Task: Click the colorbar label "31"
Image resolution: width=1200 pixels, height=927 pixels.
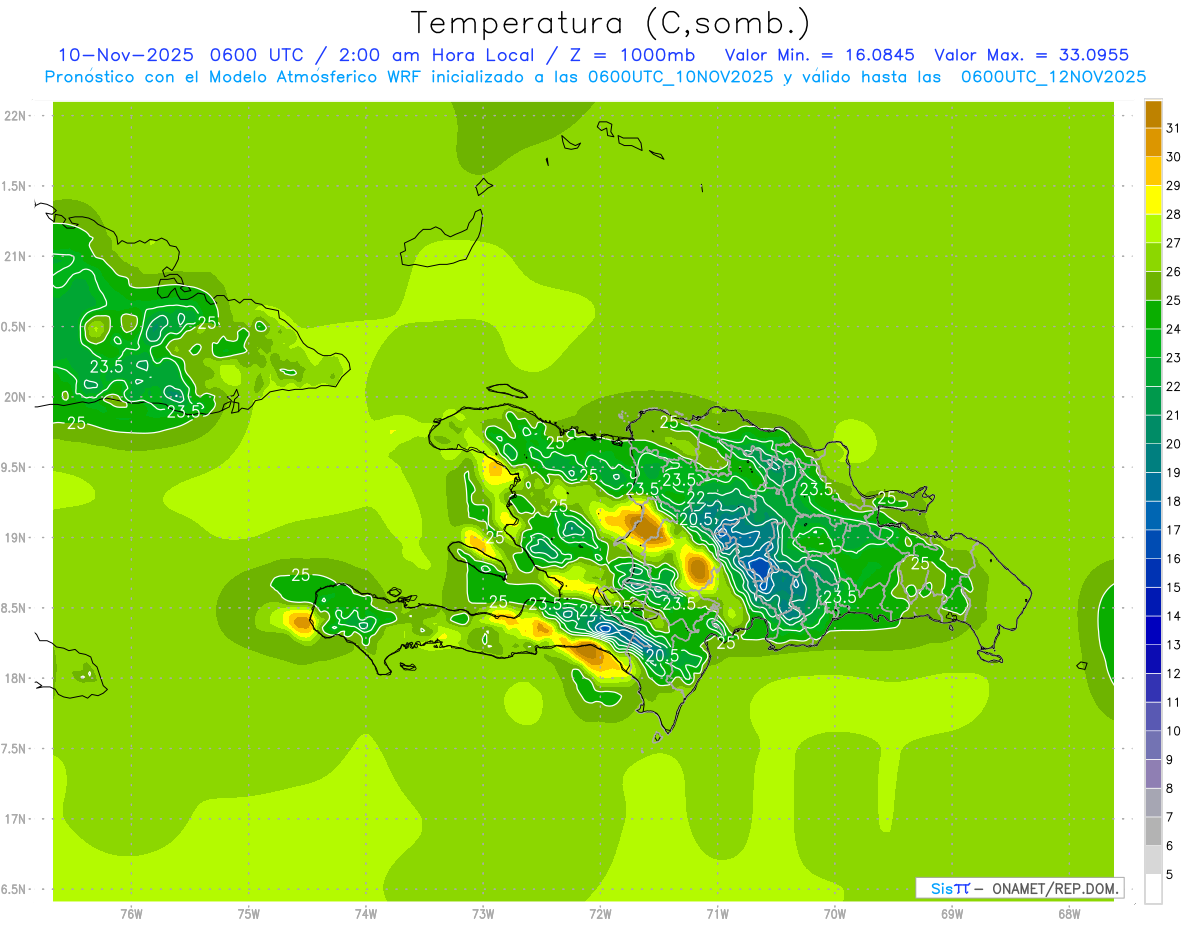Action: [x=1173, y=127]
